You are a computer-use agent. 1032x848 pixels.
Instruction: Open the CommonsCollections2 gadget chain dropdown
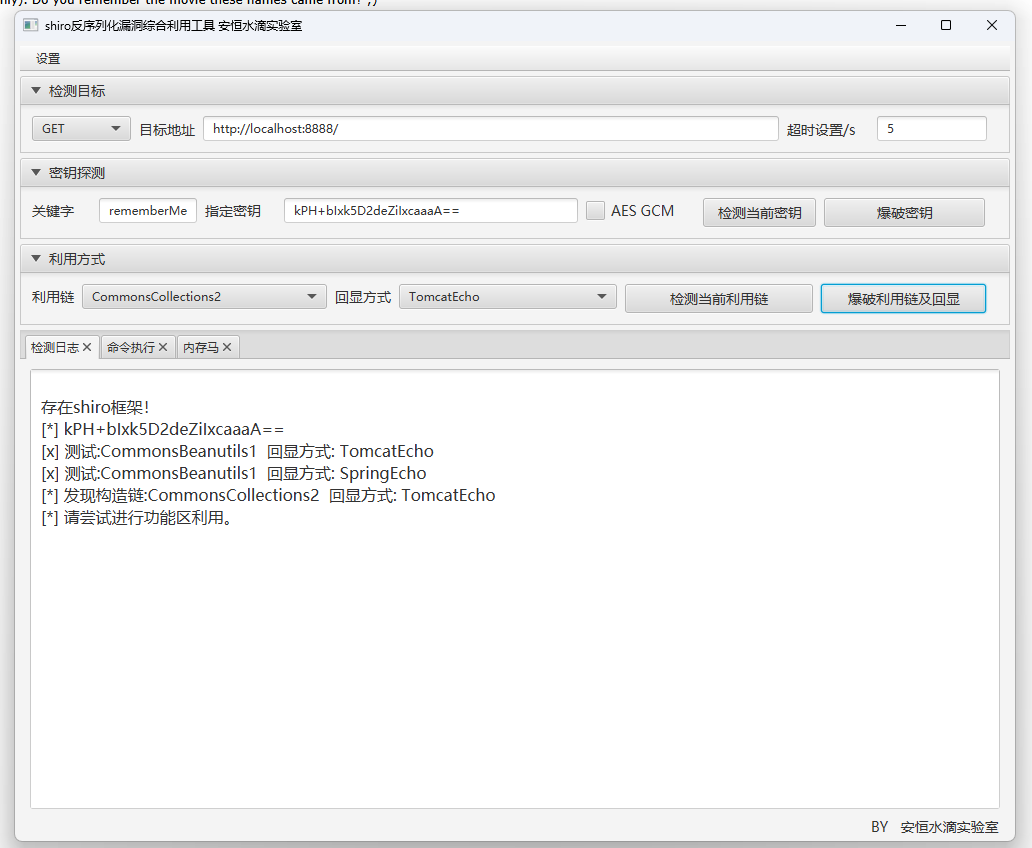(204, 297)
